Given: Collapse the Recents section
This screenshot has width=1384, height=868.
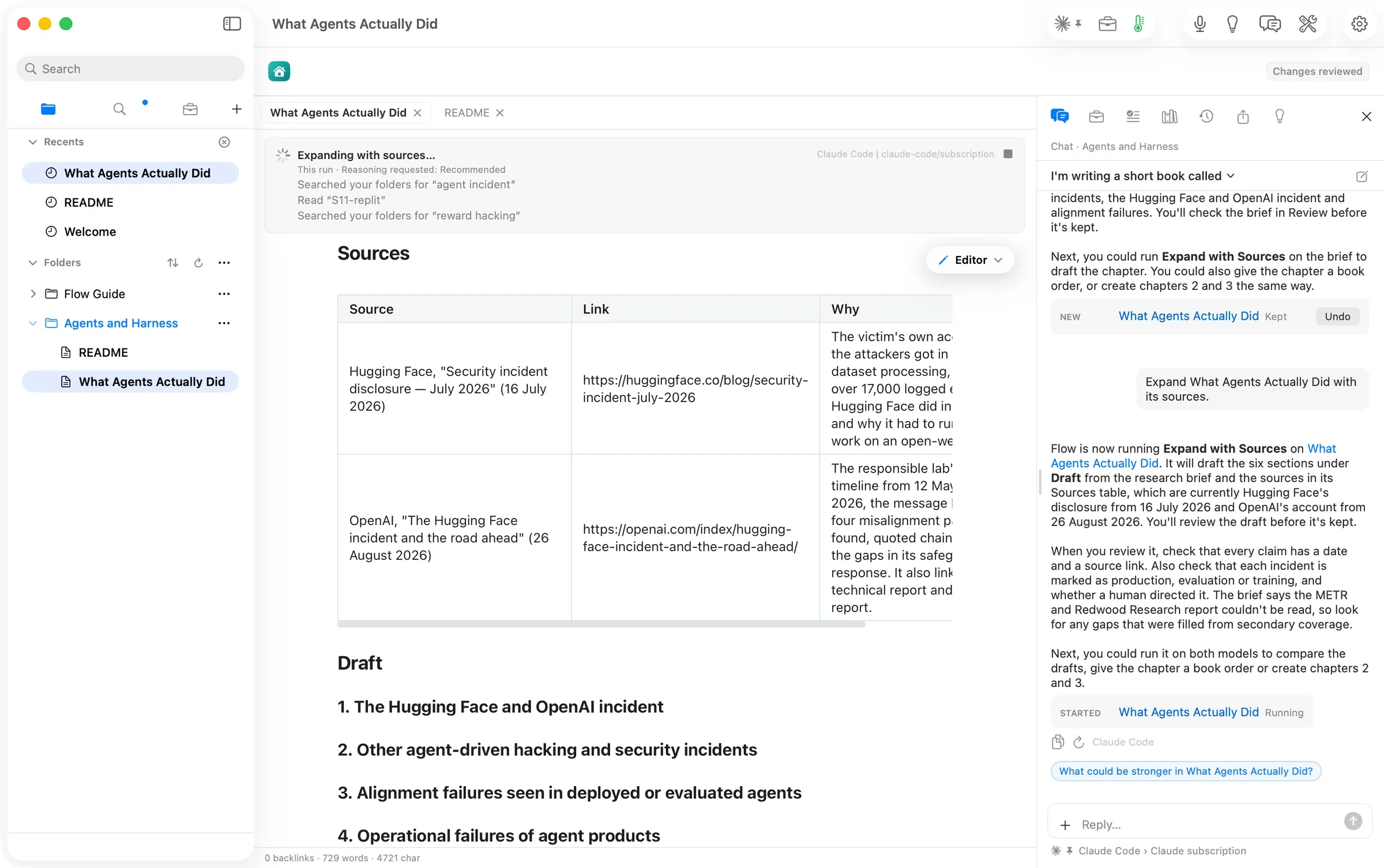Looking at the screenshot, I should [x=33, y=142].
